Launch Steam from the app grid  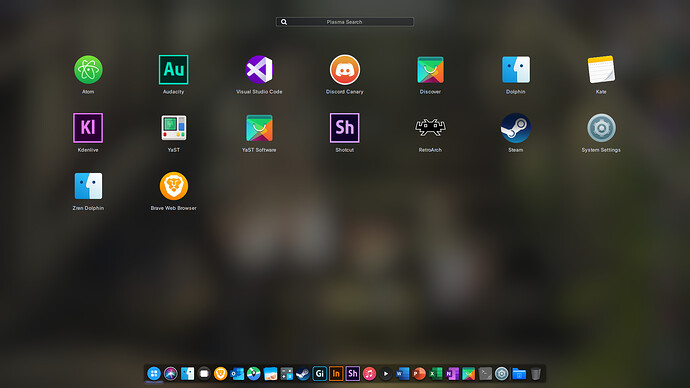[x=516, y=128]
